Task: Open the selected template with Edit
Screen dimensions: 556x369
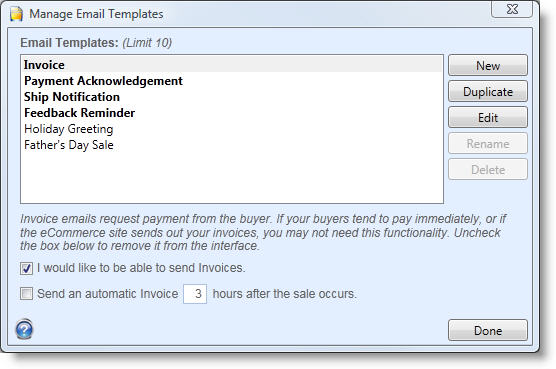Action: coord(488,118)
